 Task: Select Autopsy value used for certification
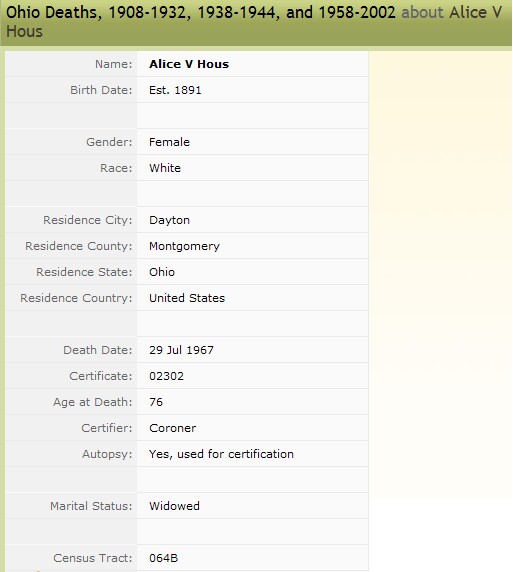coord(221,454)
